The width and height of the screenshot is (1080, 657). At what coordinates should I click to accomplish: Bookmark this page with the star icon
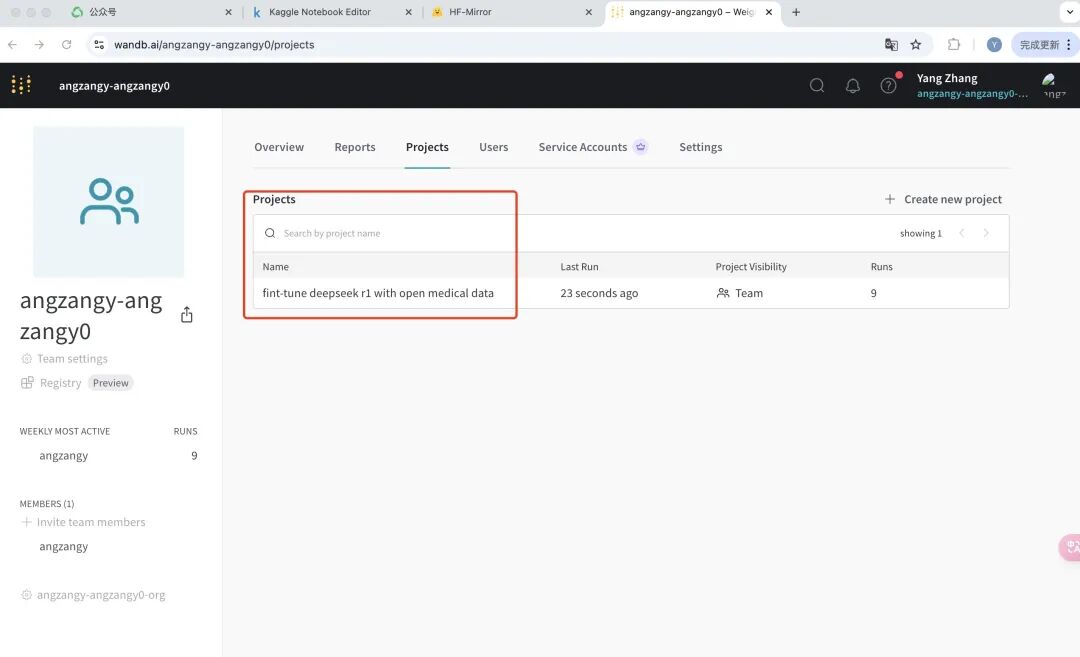915,44
